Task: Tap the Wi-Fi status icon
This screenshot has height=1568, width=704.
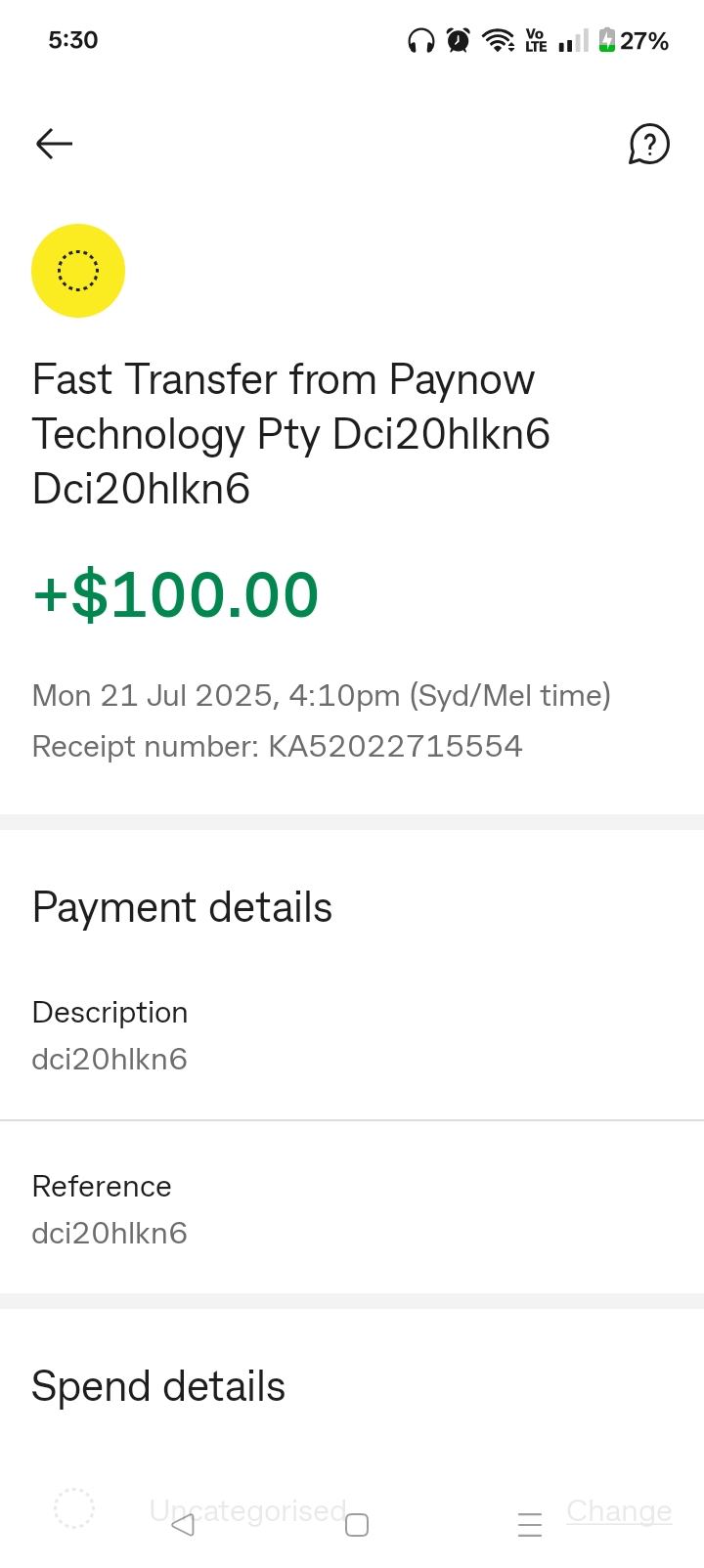Action: [498, 41]
